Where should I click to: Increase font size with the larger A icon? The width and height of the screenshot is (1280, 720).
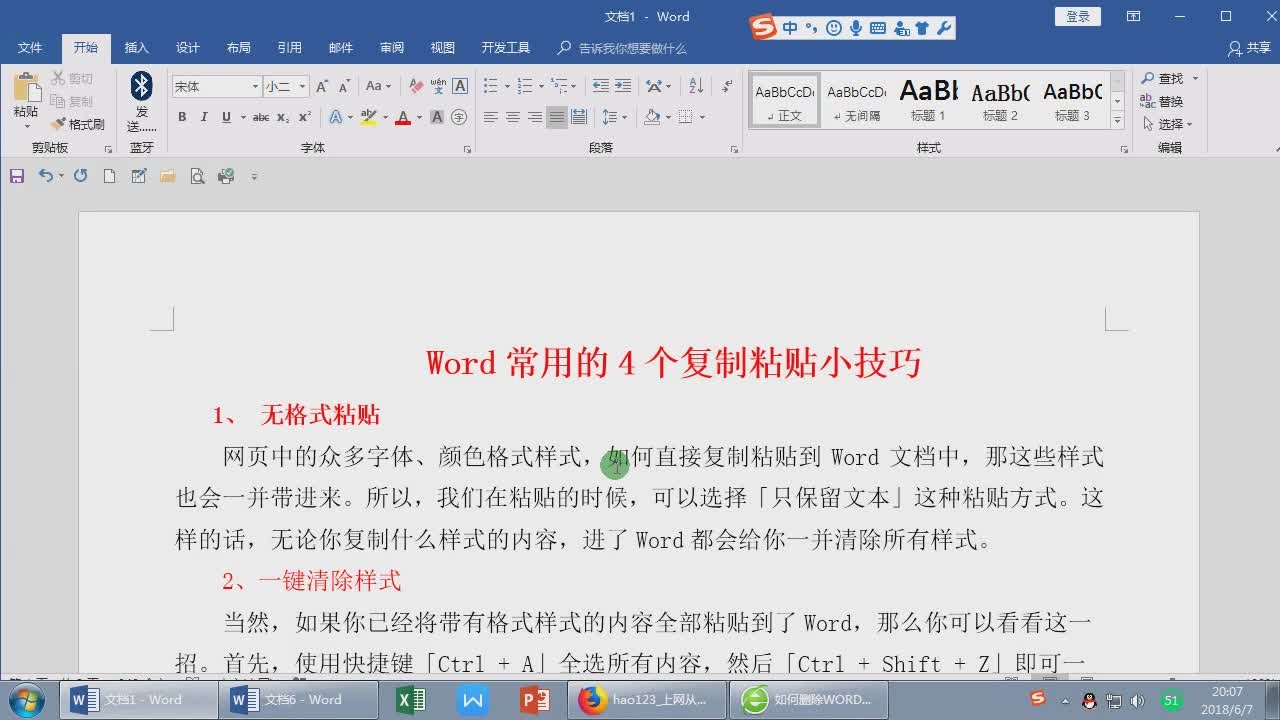[x=322, y=87]
